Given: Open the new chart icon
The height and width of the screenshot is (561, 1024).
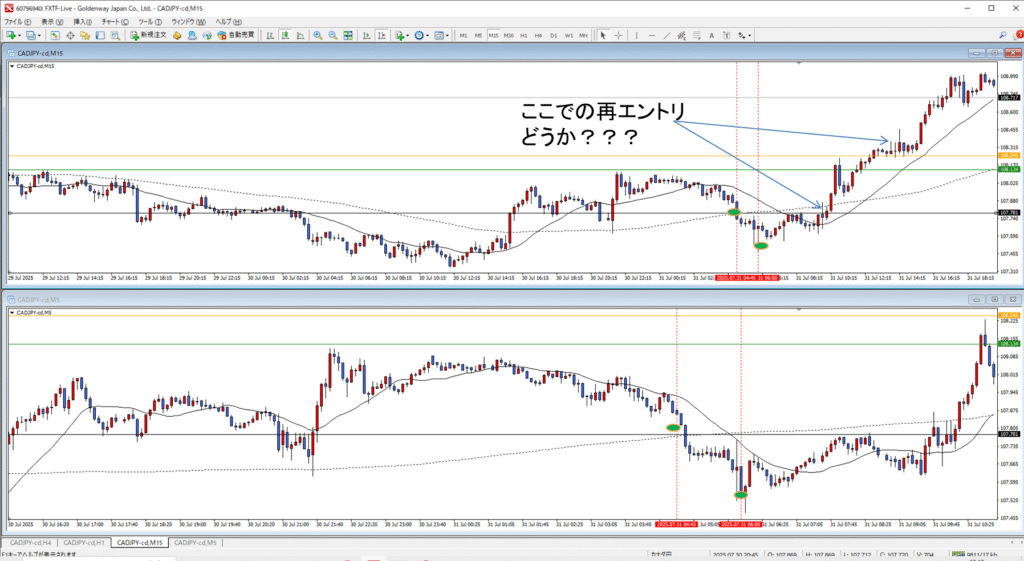Looking at the screenshot, I should 11,35.
